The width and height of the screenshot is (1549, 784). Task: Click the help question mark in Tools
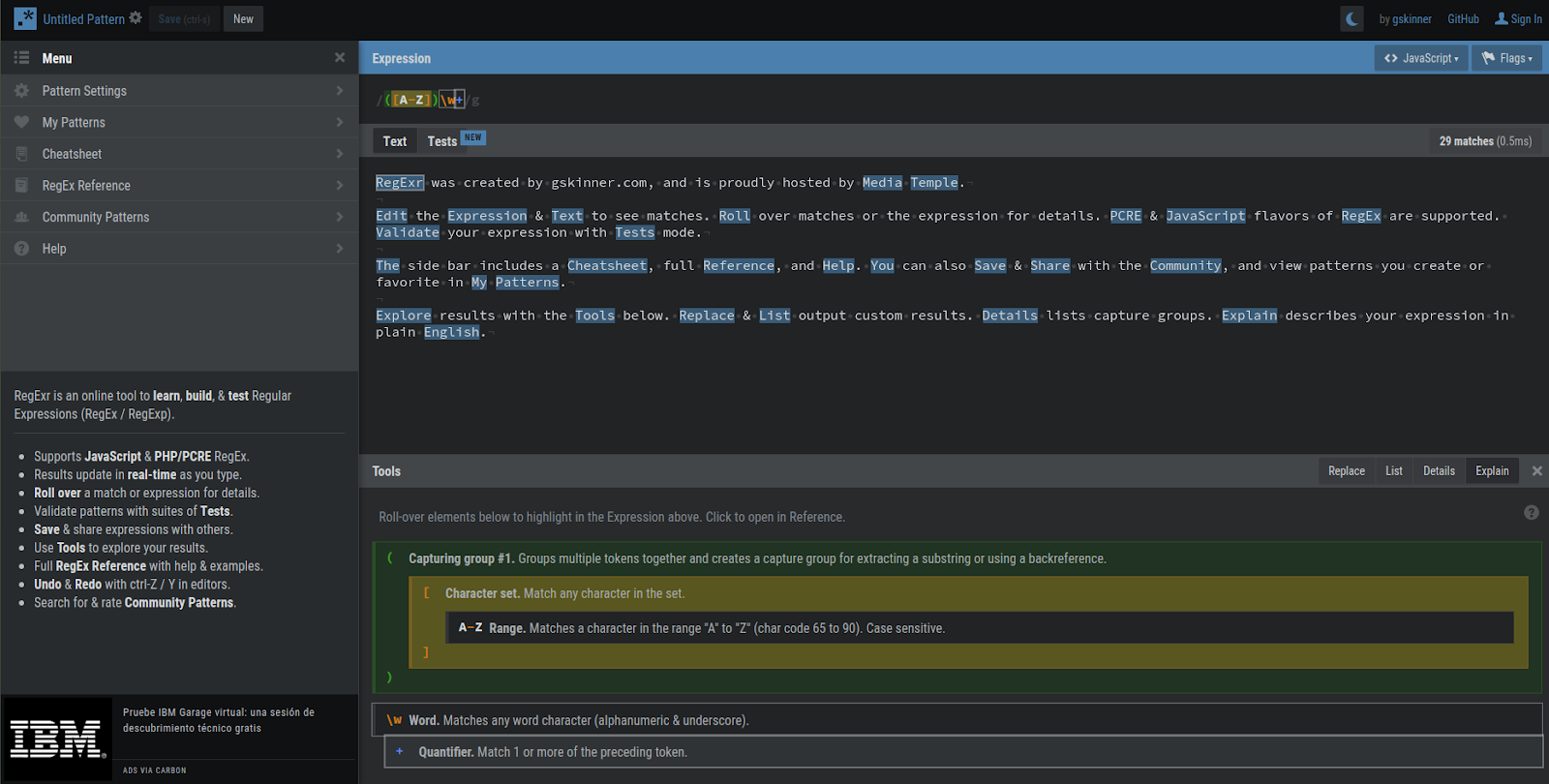(1531, 513)
